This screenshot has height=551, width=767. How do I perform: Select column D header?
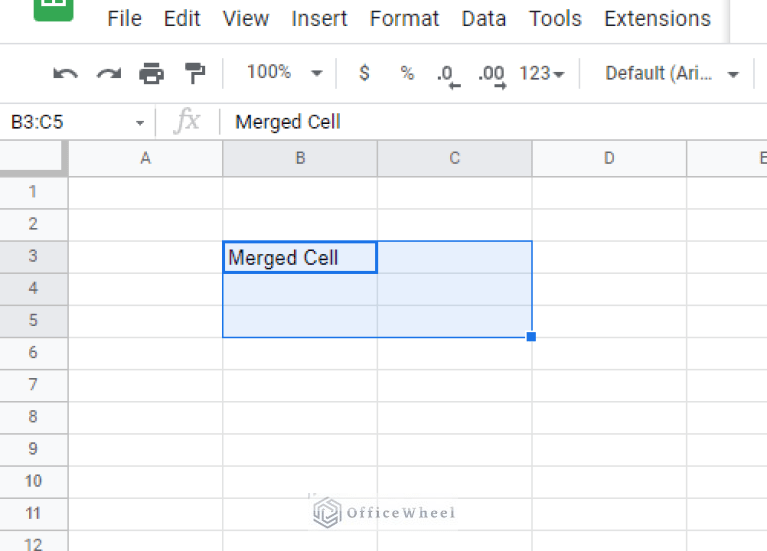(609, 158)
